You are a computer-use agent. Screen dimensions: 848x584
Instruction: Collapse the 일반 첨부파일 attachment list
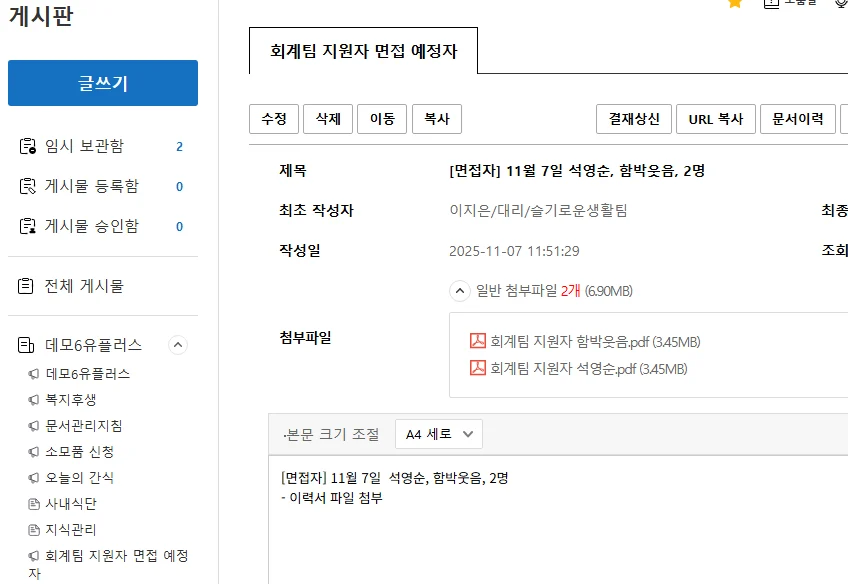coord(459,291)
